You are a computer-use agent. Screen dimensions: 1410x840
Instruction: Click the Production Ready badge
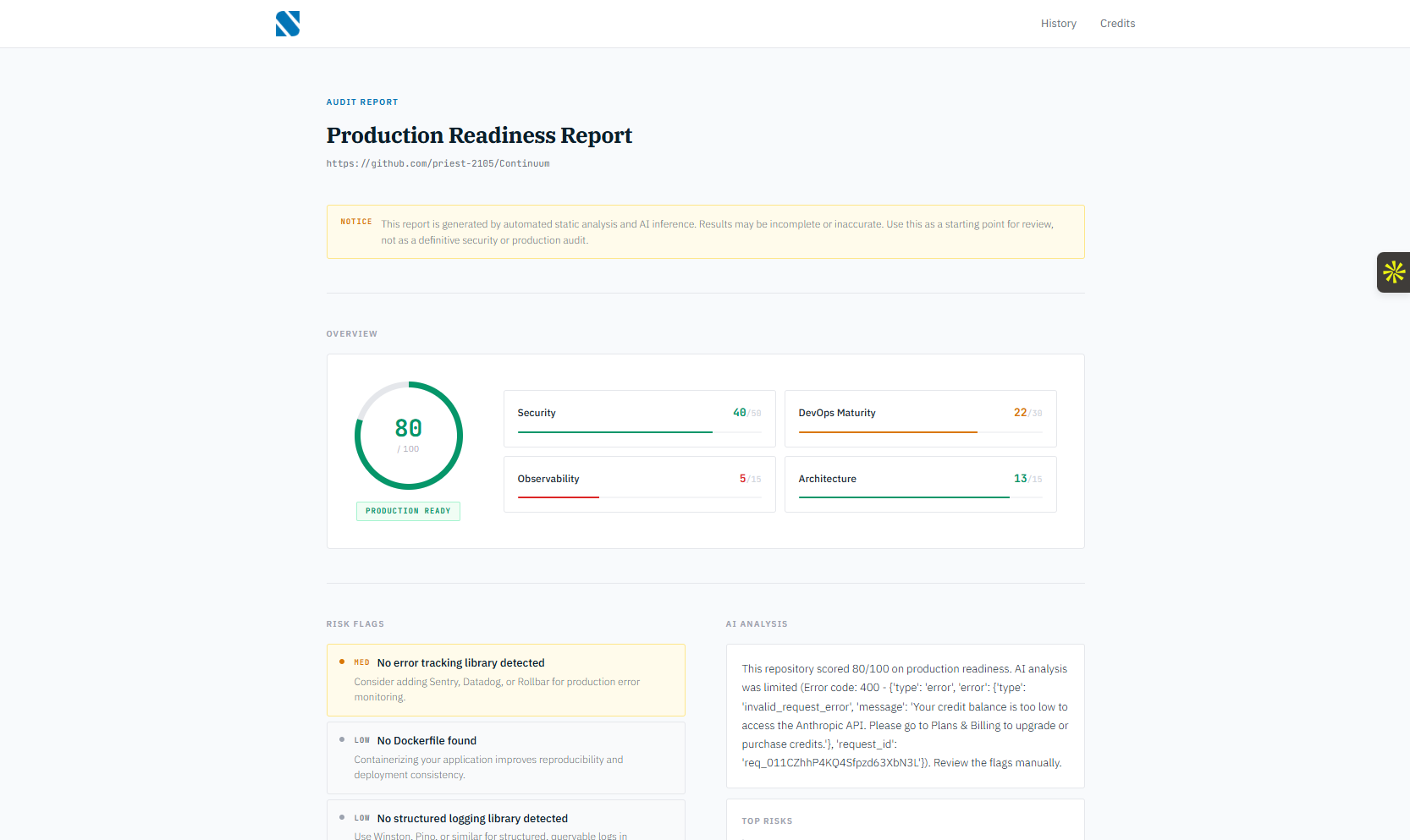click(x=408, y=511)
